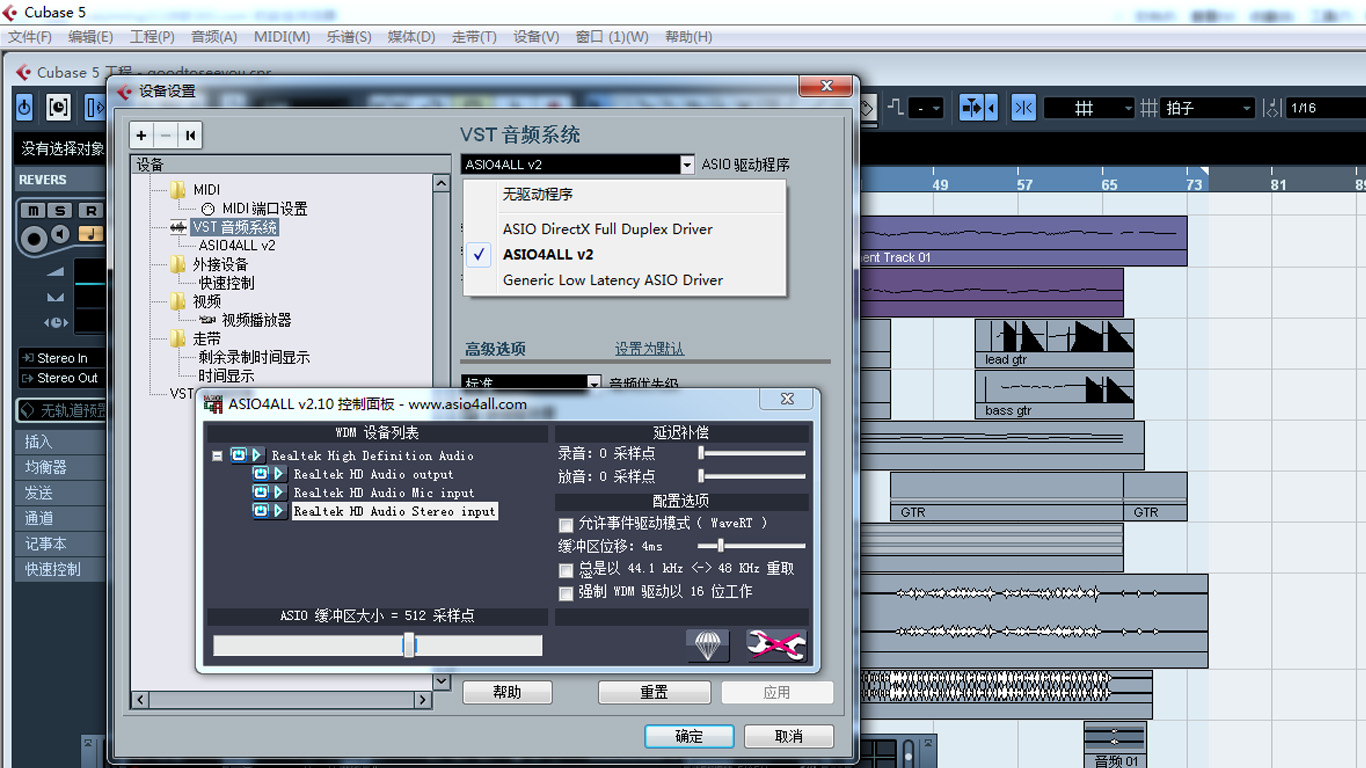
Task: Open the 1/16 quantize value dropdown
Action: click(x=1325, y=108)
